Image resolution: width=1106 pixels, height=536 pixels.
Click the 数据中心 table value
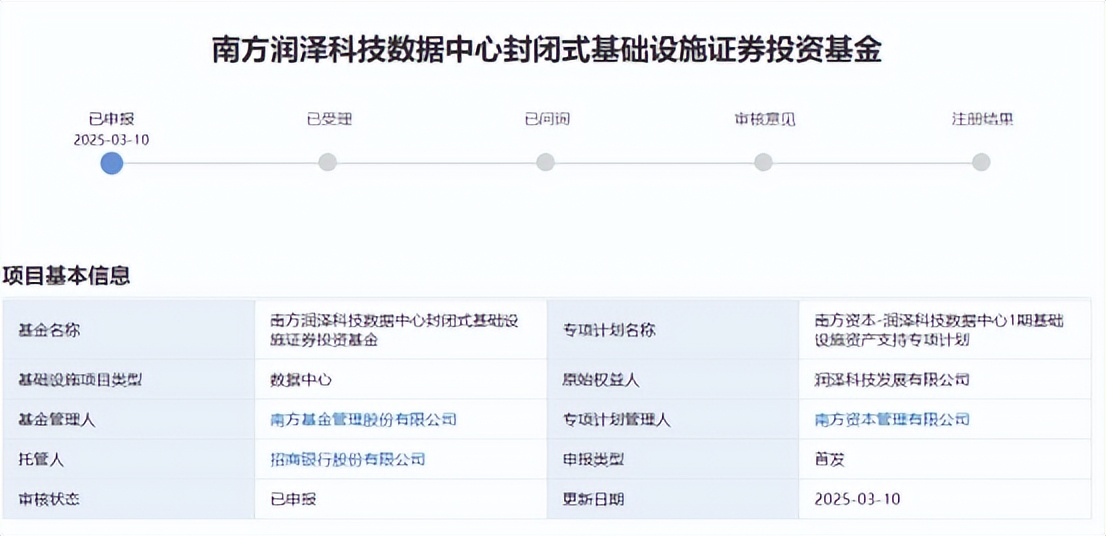point(301,379)
